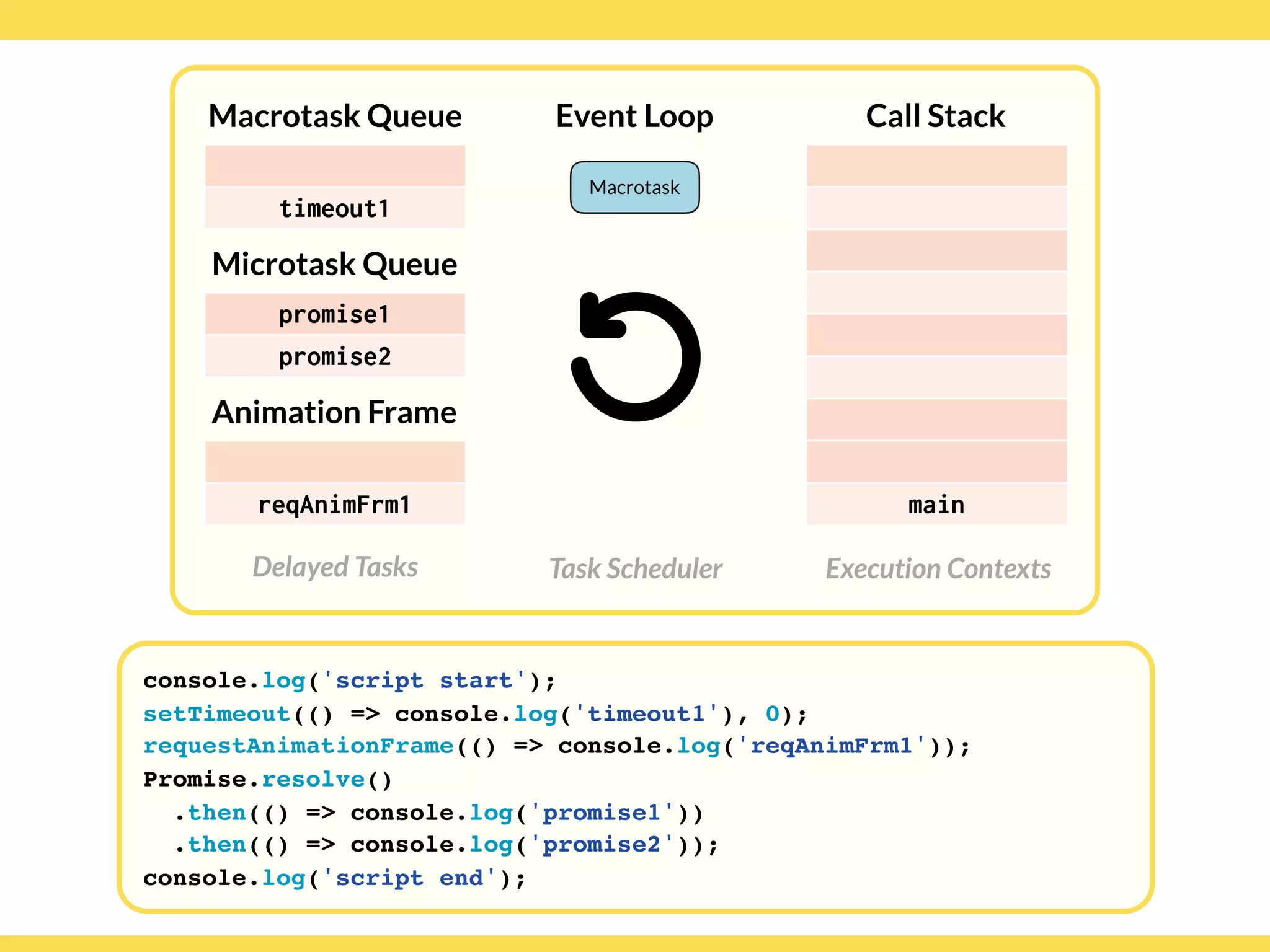Select the timeout1 entry in the Macrotask Queue
This screenshot has width=1270, height=952.
pyautogui.click(x=335, y=208)
